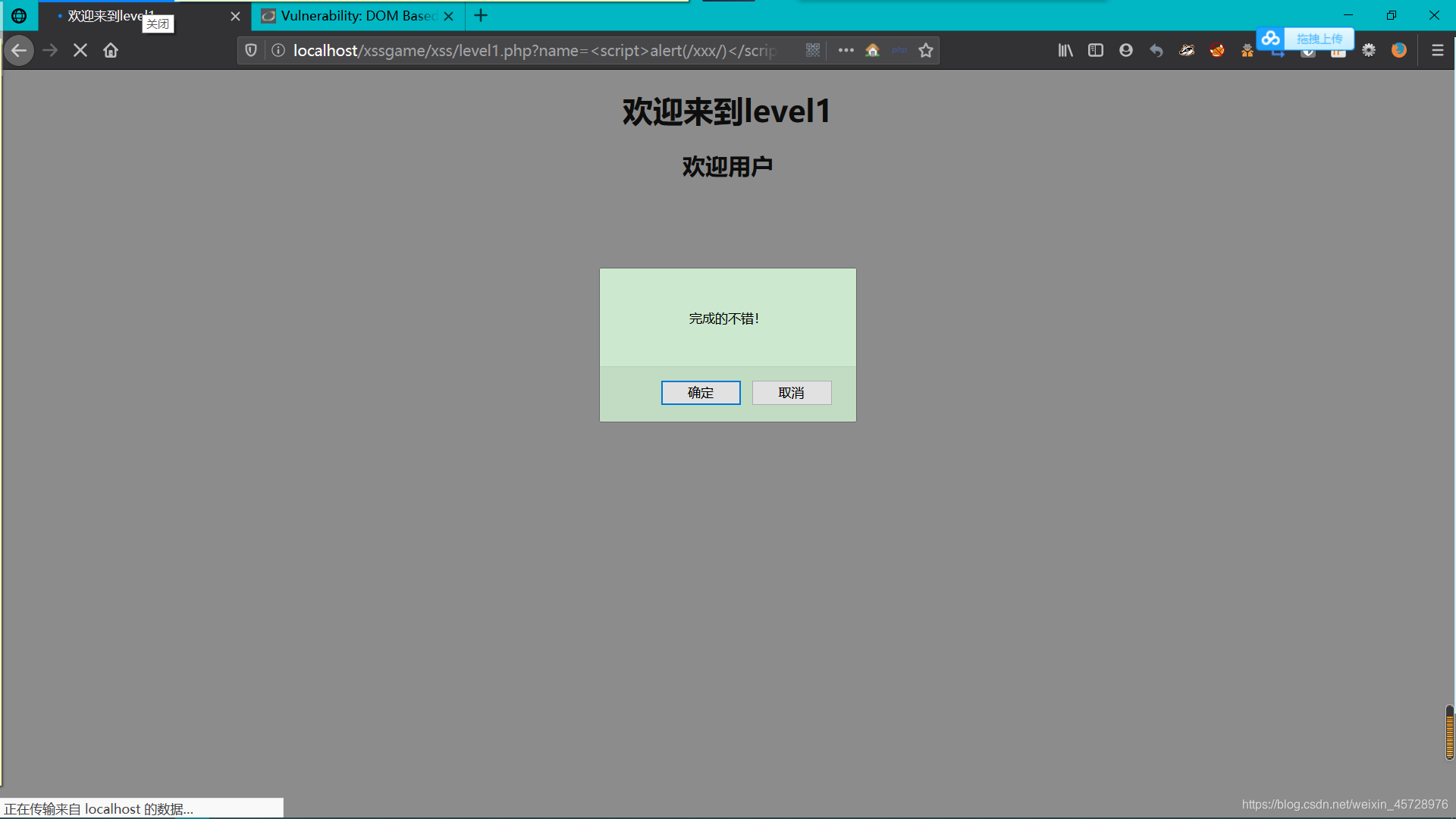Screen dimensions: 1456x819
Task: Go back to the previous page
Action: click(19, 51)
